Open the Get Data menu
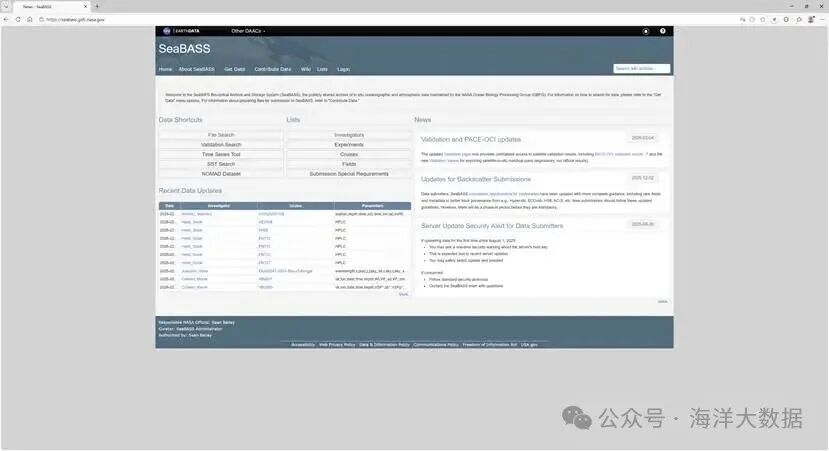Screen dimensions: 829x451 pos(234,69)
